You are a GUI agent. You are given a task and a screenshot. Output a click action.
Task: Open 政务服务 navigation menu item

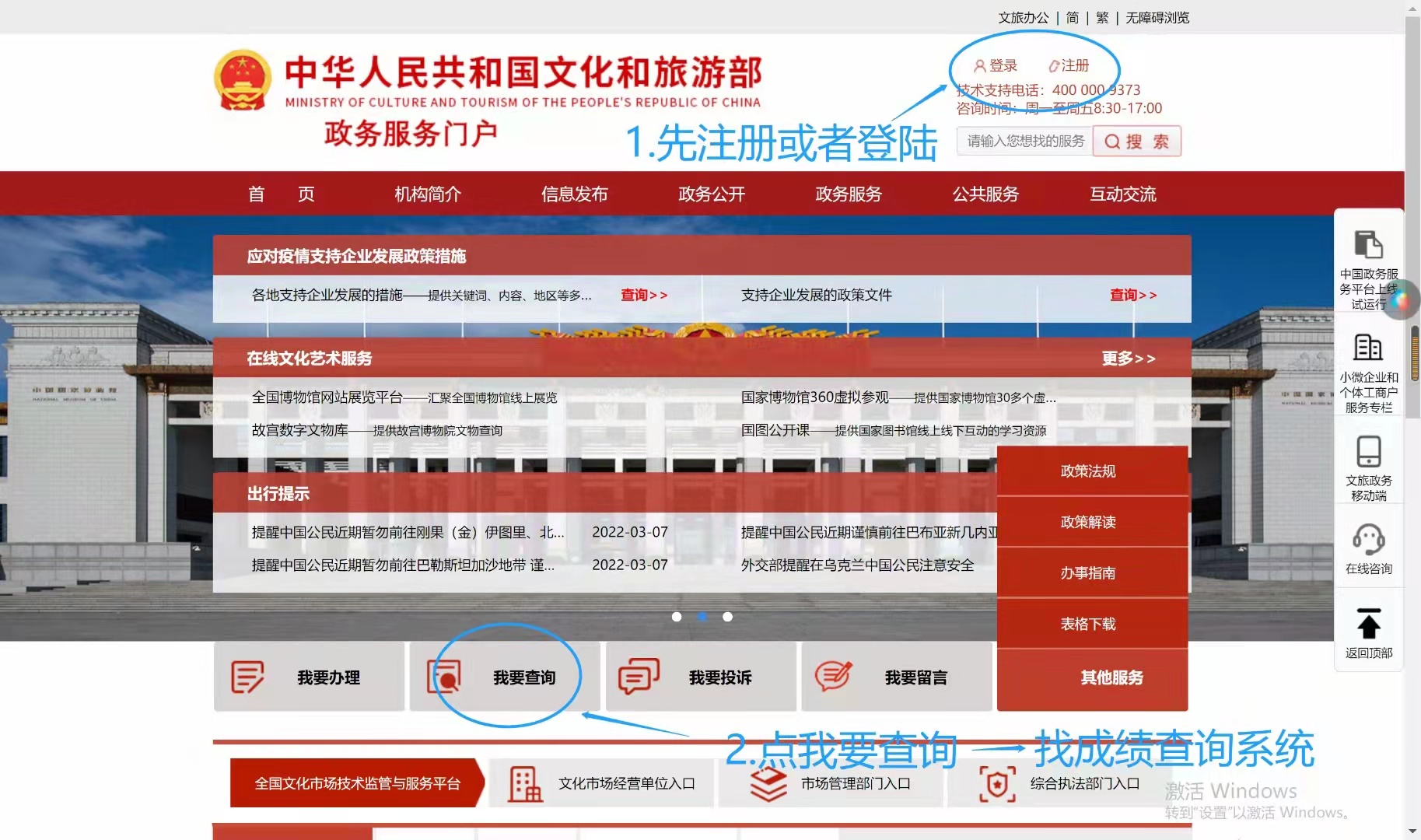pyautogui.click(x=849, y=194)
